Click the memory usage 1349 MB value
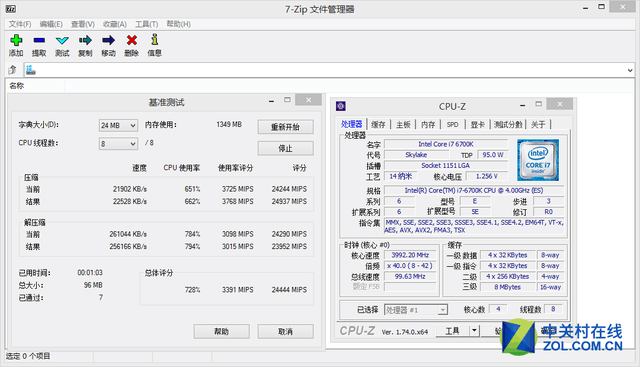This screenshot has height=367, width=640. pyautogui.click(x=229, y=124)
